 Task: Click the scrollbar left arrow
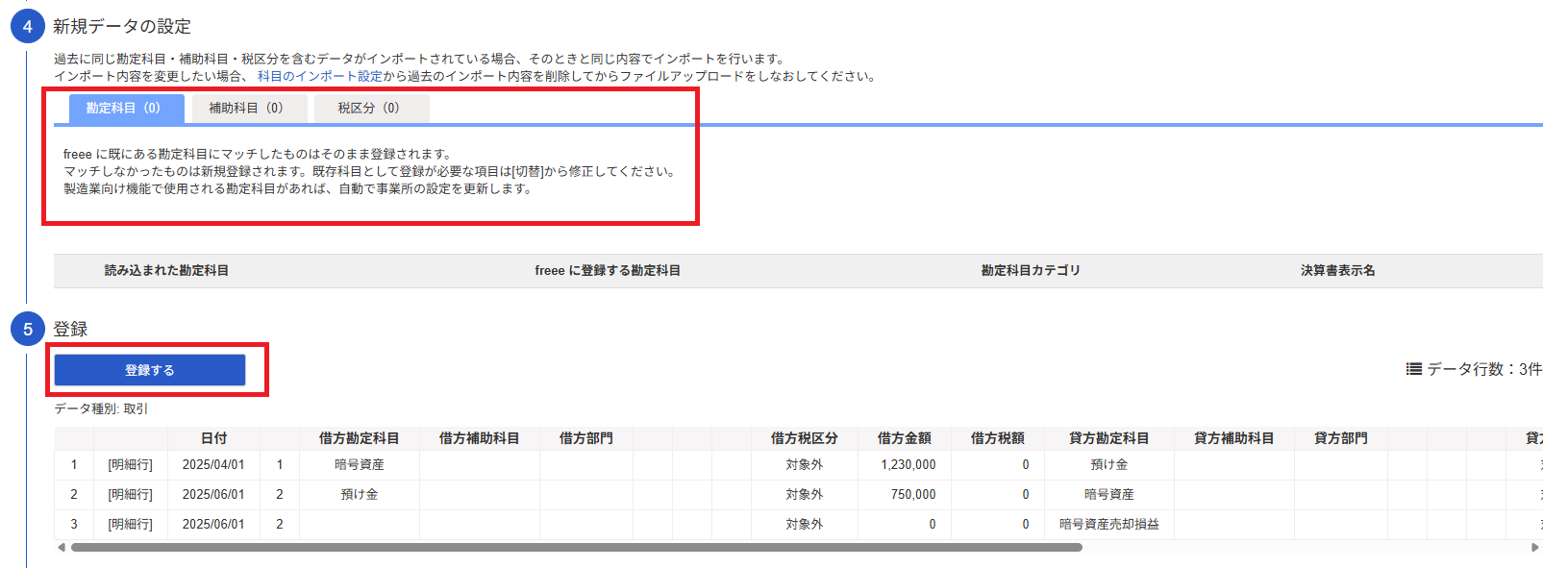pyautogui.click(x=62, y=548)
